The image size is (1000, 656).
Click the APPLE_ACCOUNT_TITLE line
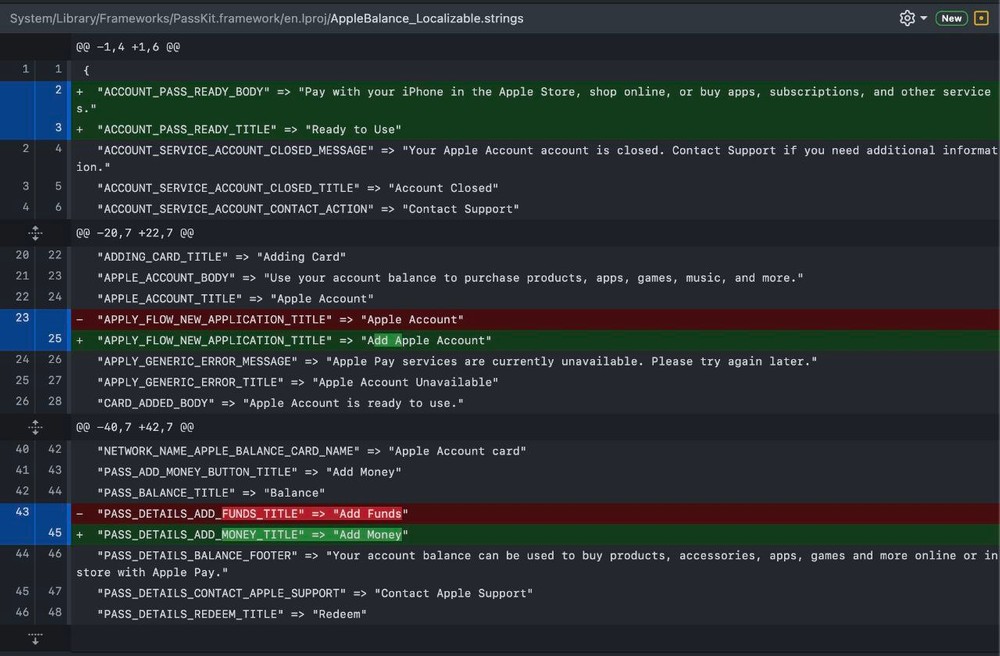point(535,298)
